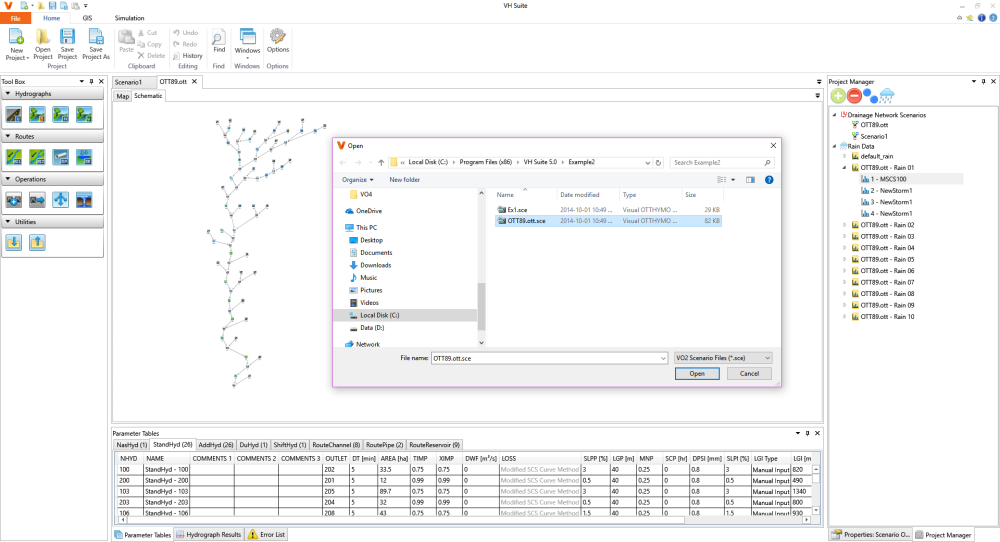Select the reservoir route tool in Tool Box
The width and height of the screenshot is (1000, 542).
(84, 157)
